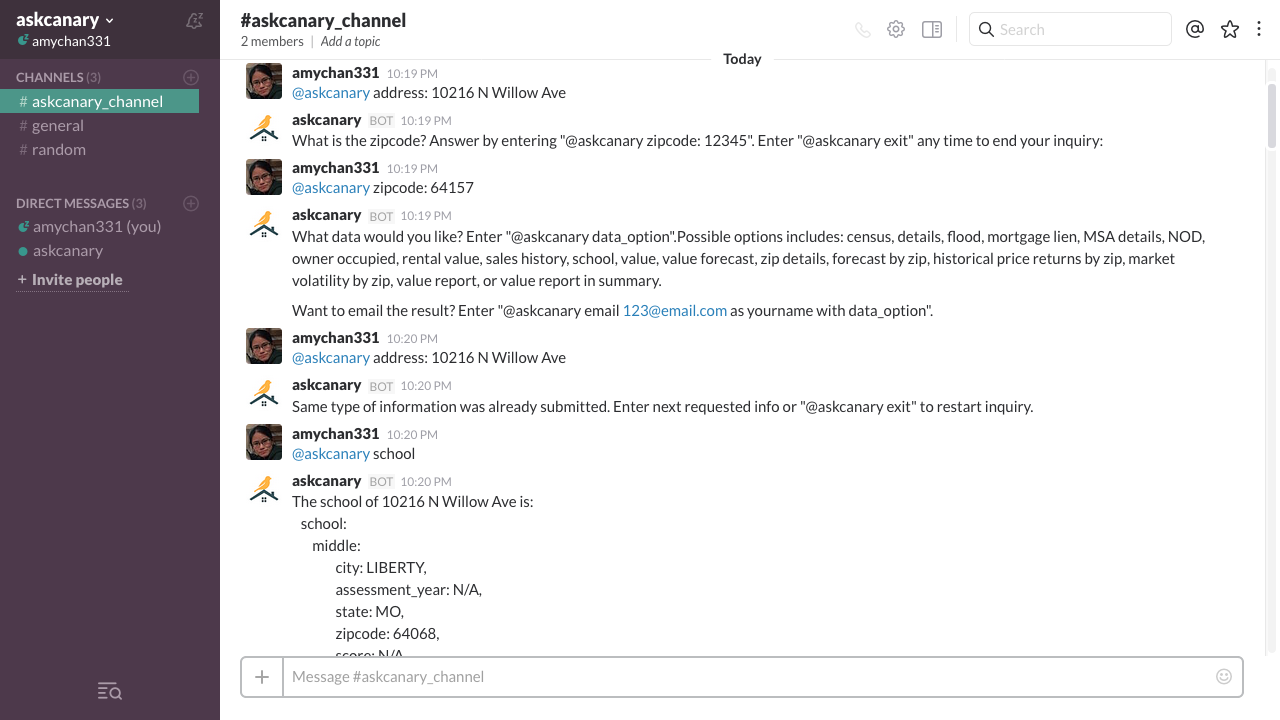Expand the DIRECT MESSAGES section header
Image resolution: width=1280 pixels, height=720 pixels.
pos(81,203)
